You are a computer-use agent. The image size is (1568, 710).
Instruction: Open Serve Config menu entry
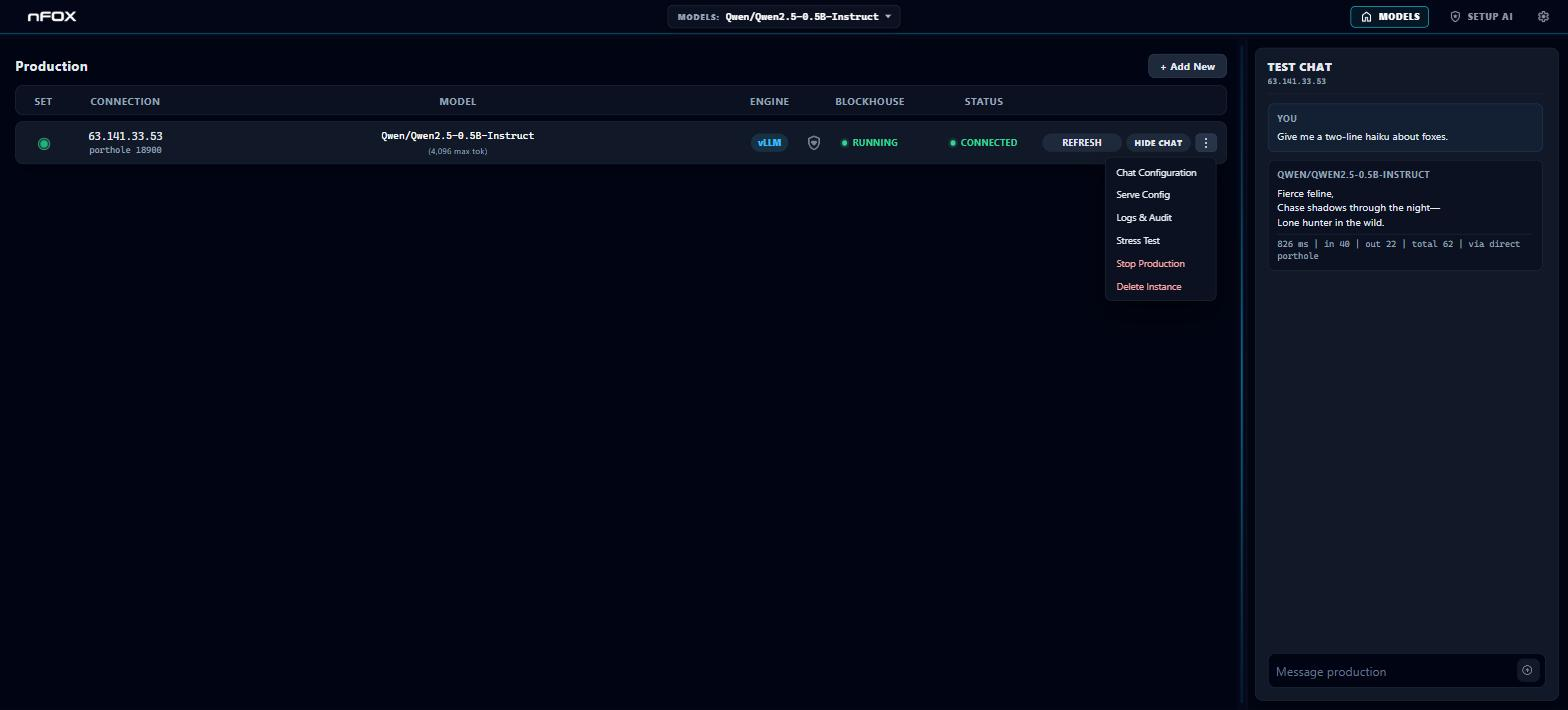click(1143, 195)
